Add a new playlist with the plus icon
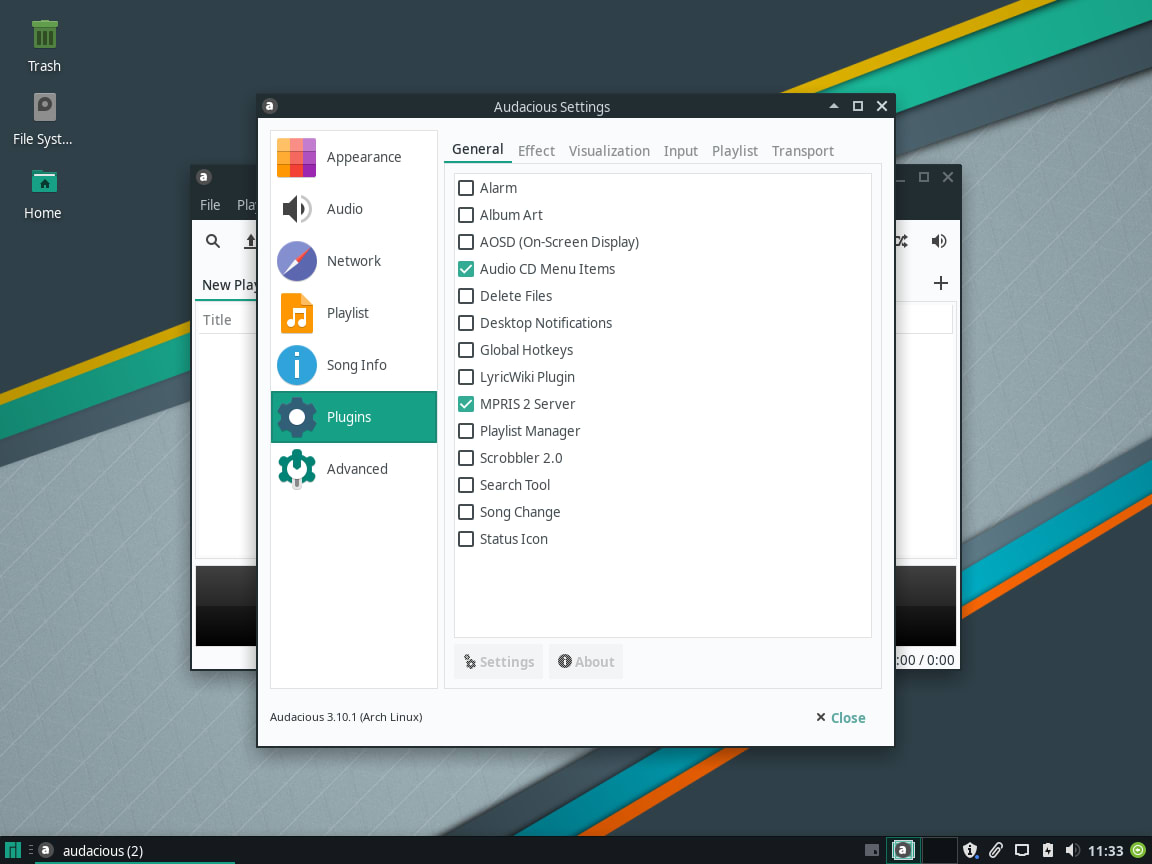Screen dimensions: 1152x864 [x=940, y=283]
